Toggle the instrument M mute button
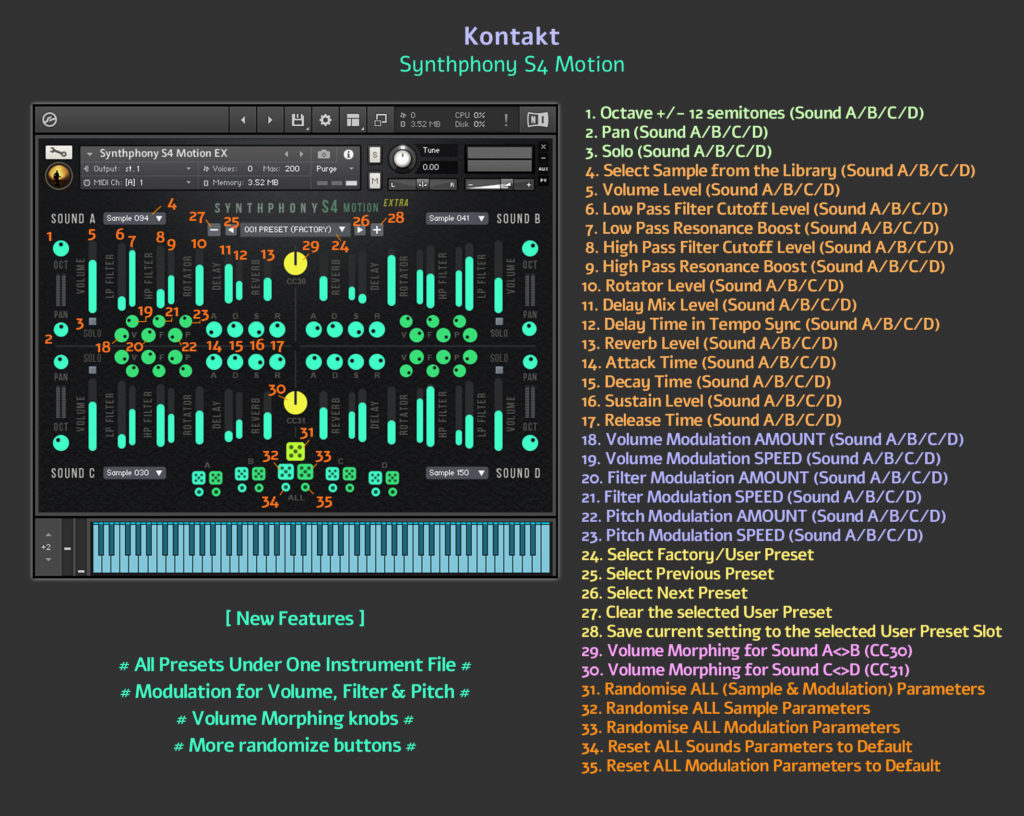 tap(375, 180)
